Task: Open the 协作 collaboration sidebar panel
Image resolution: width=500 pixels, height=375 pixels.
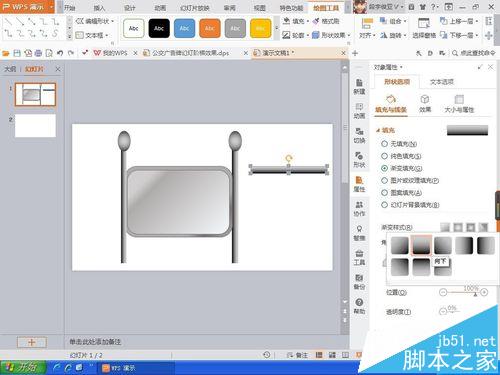Action: pos(359,209)
